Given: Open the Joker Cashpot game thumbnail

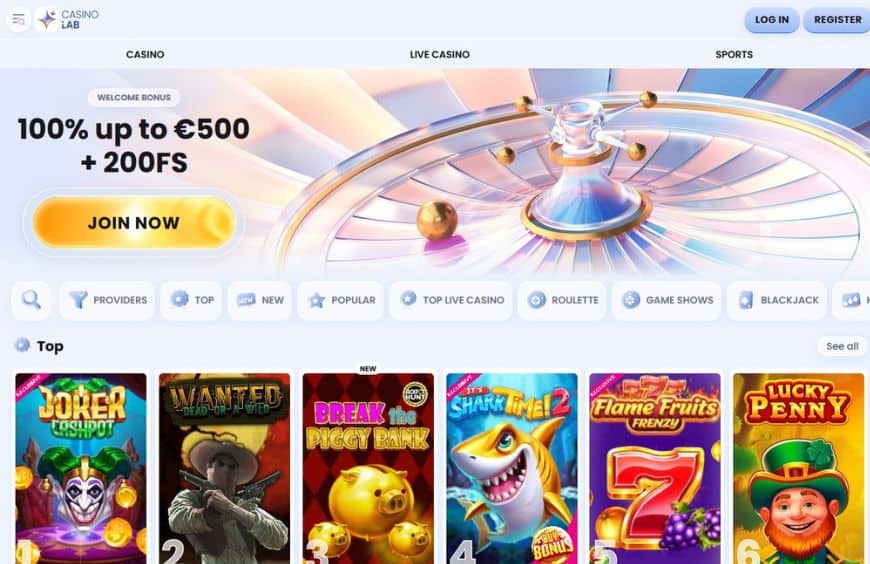Looking at the screenshot, I should pyautogui.click(x=81, y=469).
